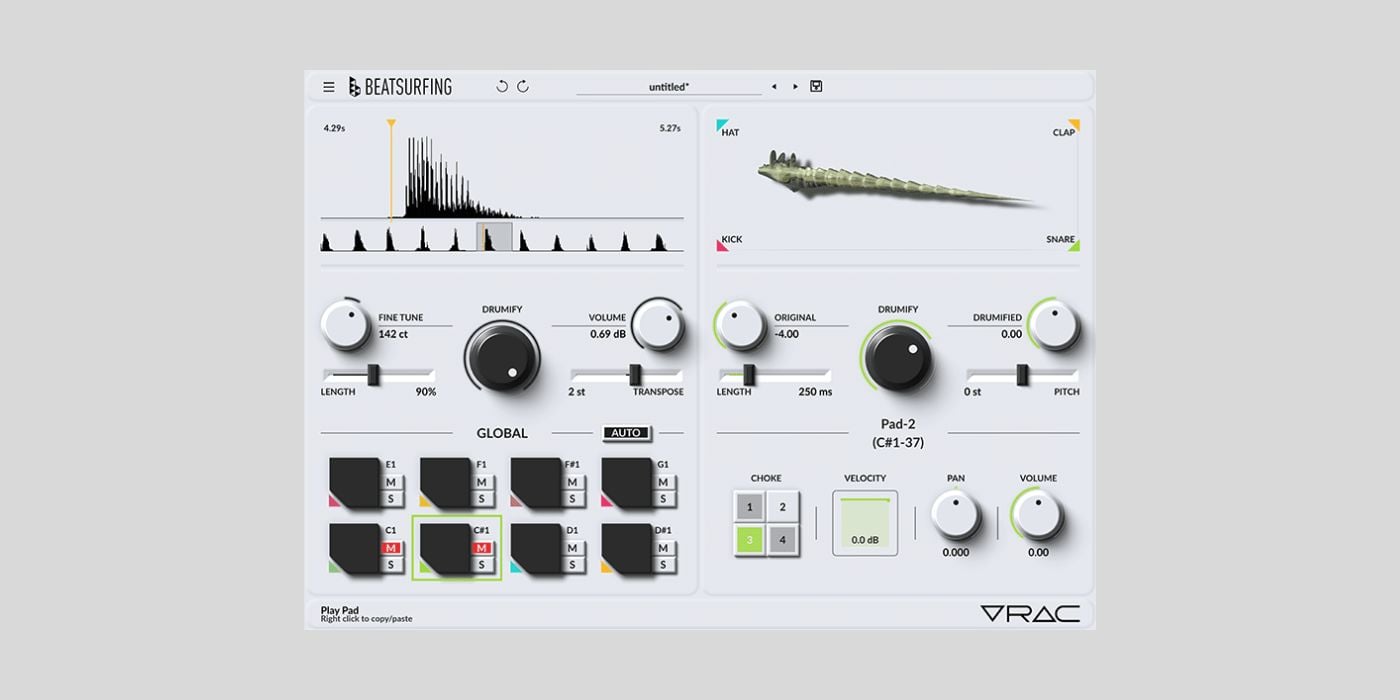The width and height of the screenshot is (1400, 700).
Task: Play the selected C#1 pad
Action: 445,547
